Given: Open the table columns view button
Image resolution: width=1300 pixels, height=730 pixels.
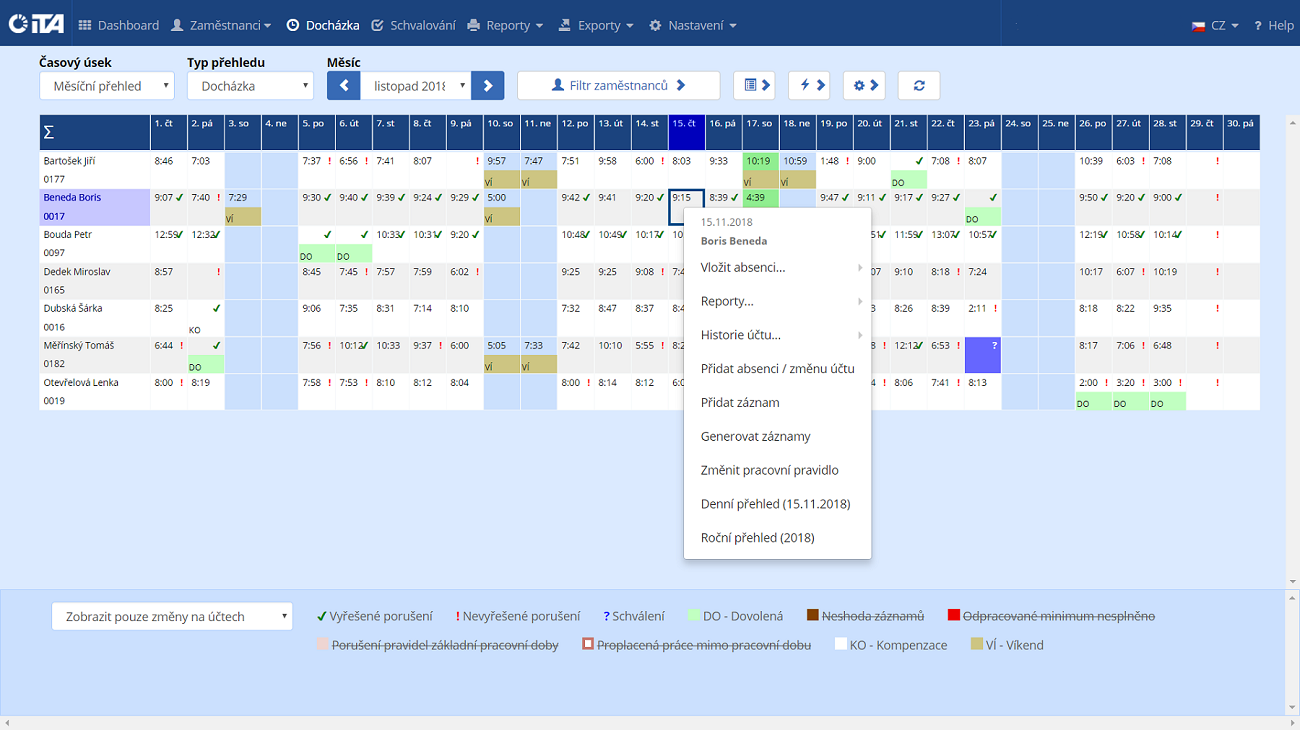Looking at the screenshot, I should (754, 86).
